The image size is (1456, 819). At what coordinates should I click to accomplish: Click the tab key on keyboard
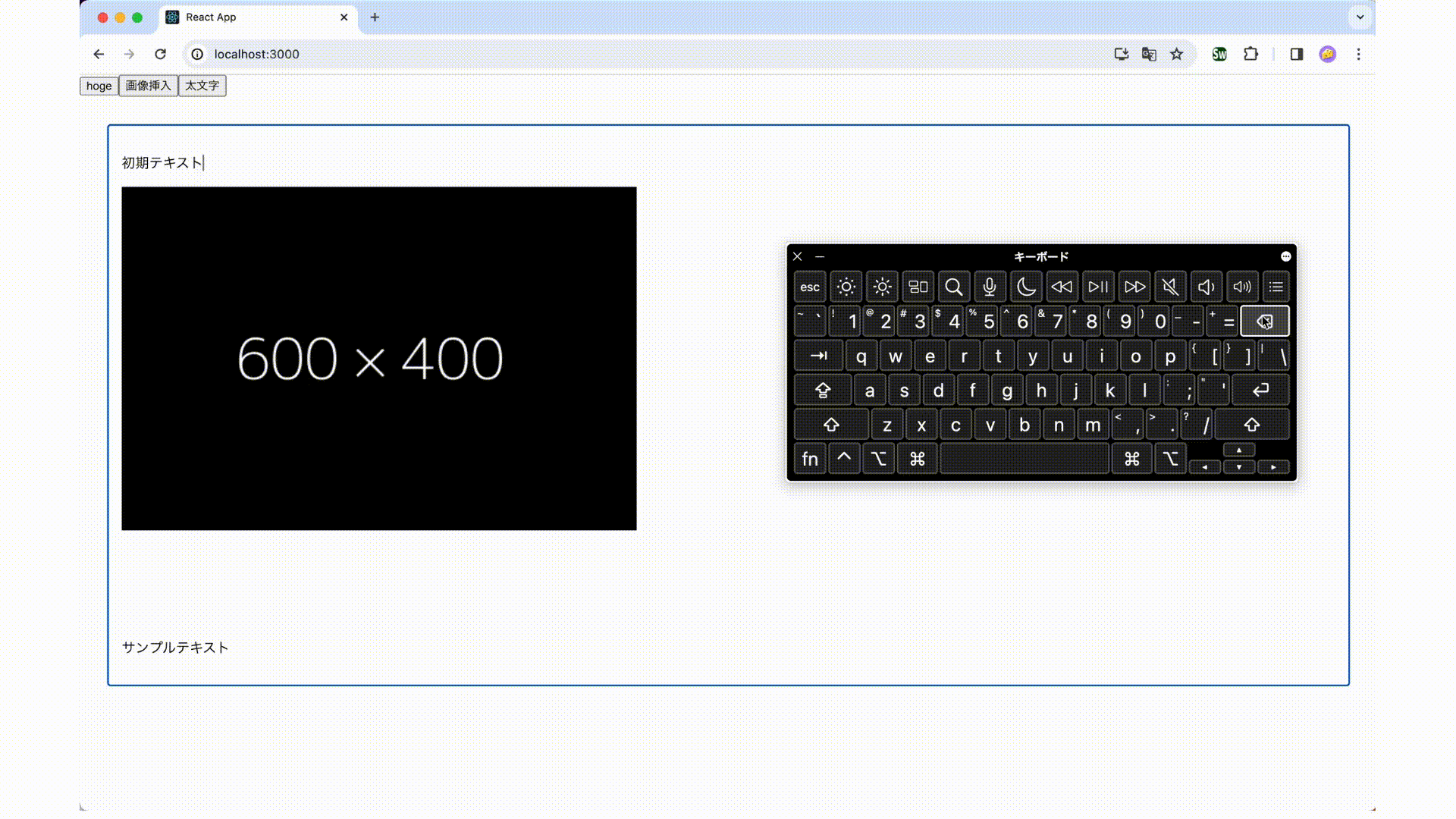tap(818, 356)
